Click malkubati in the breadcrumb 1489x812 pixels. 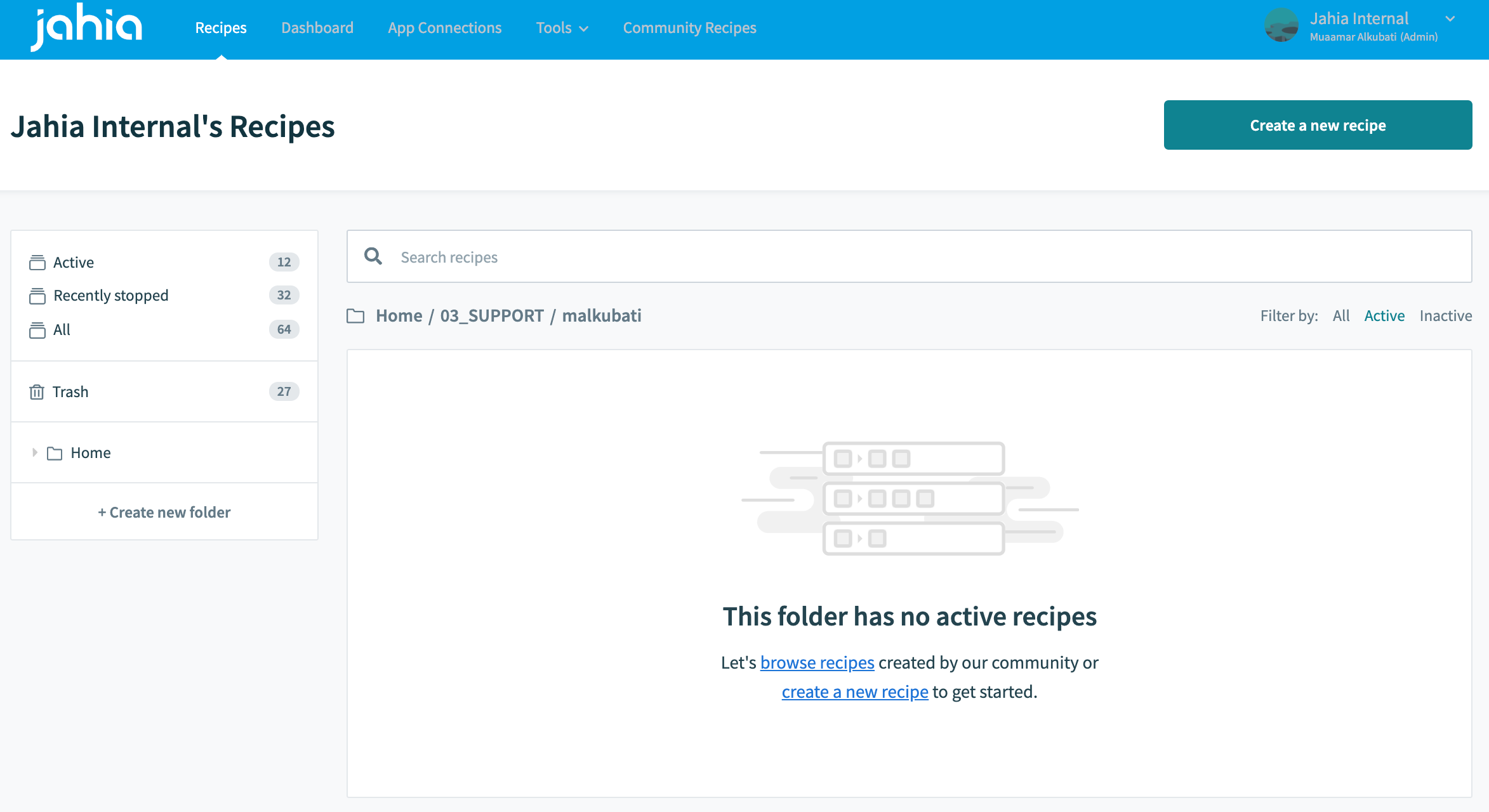[x=602, y=315]
